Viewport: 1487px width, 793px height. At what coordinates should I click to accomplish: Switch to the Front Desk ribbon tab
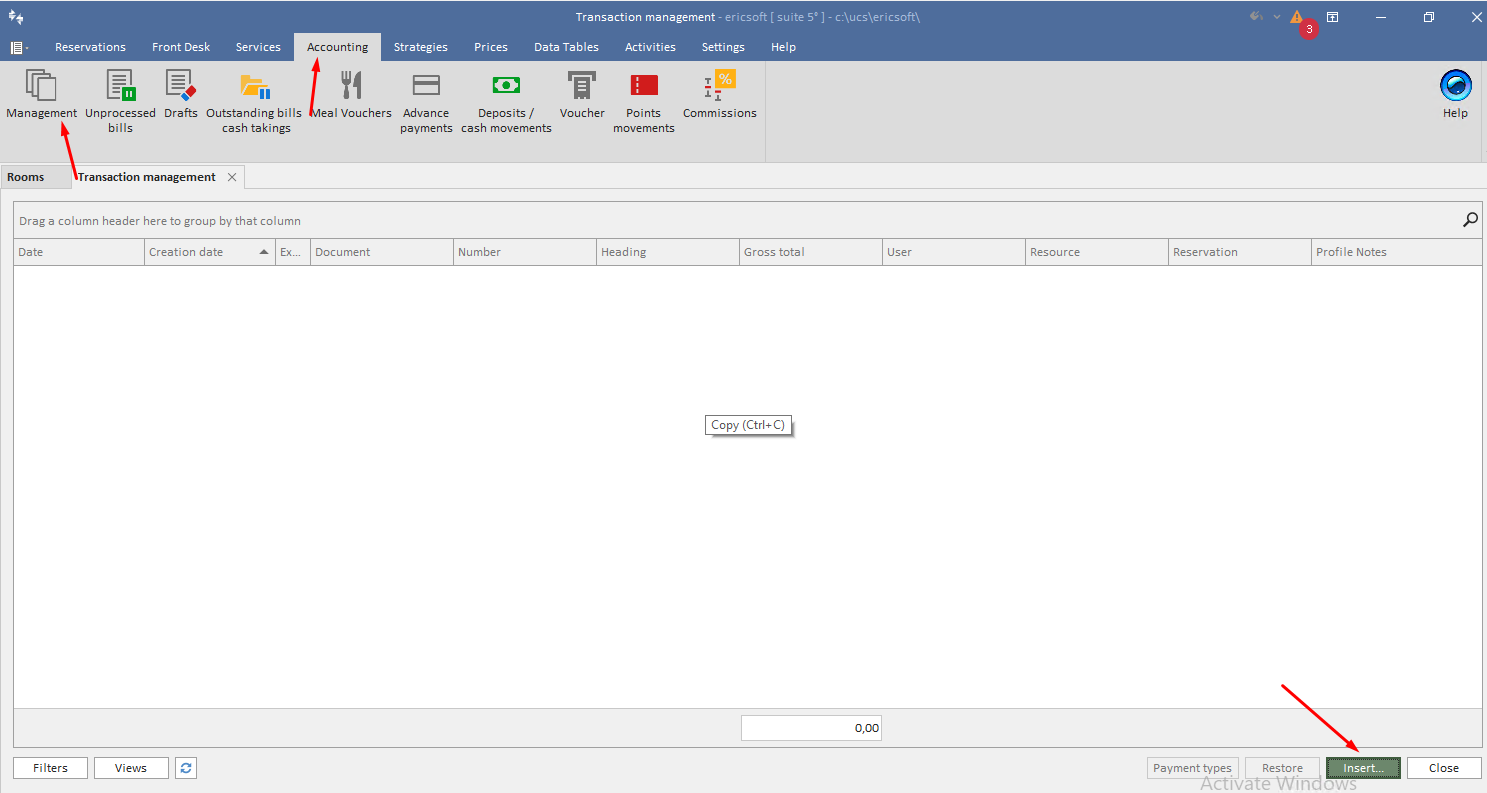tap(181, 47)
